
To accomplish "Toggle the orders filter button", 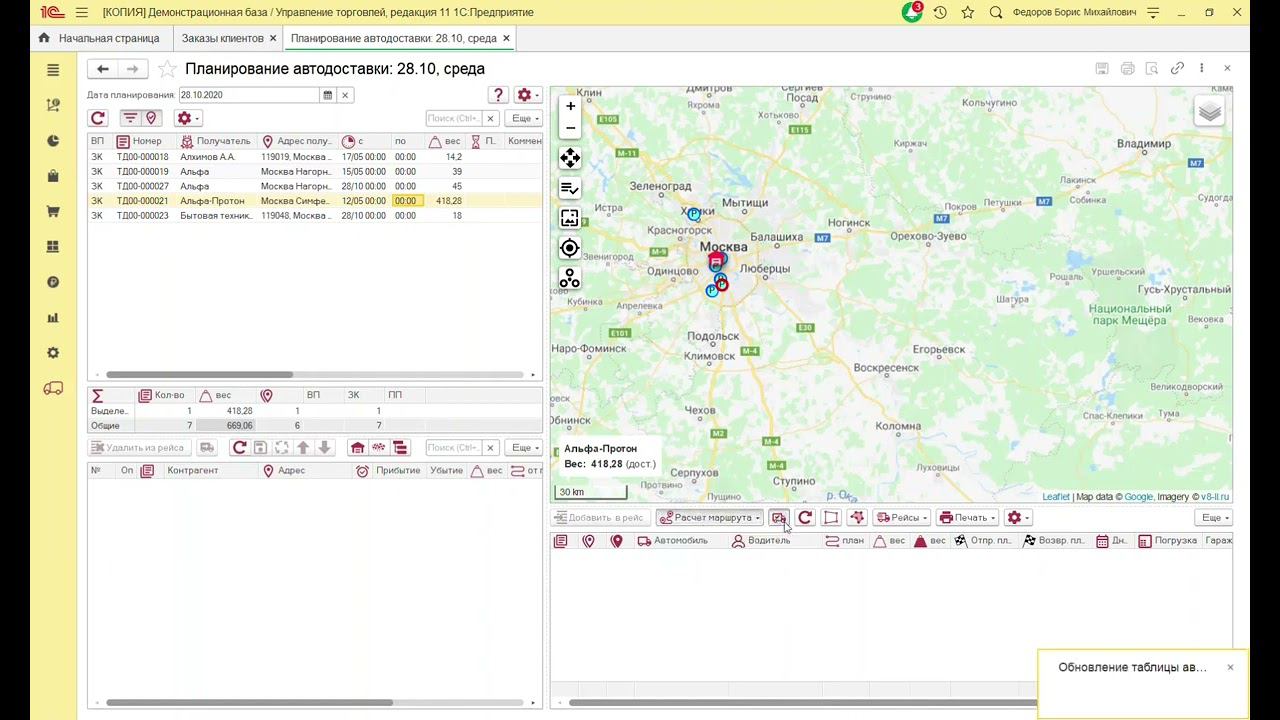I will tap(130, 118).
